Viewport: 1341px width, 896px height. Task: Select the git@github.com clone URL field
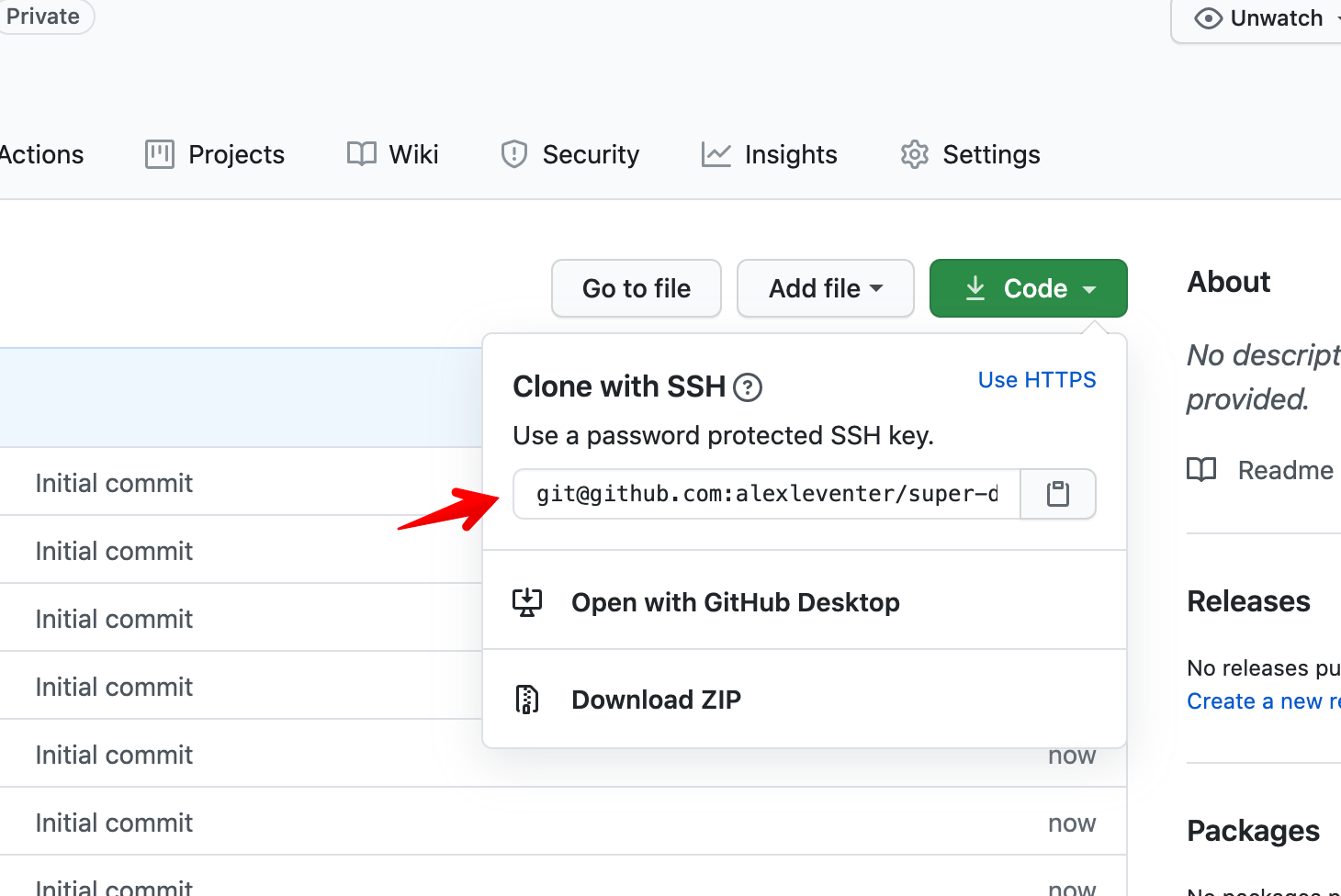pyautogui.click(x=767, y=494)
